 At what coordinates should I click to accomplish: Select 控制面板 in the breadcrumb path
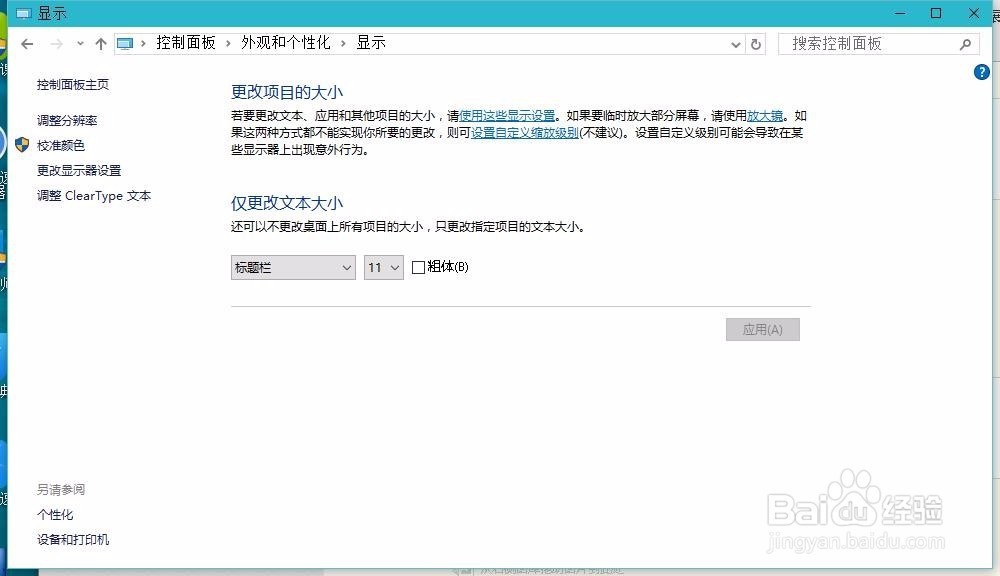pos(186,43)
